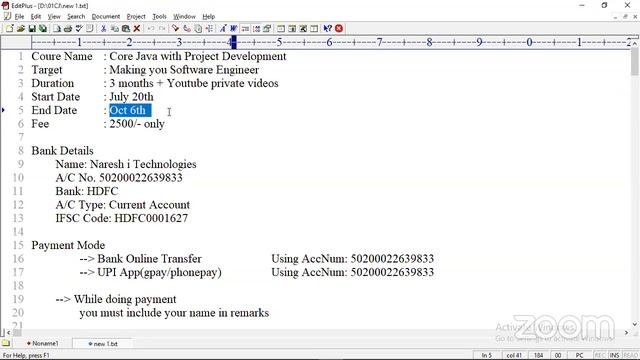This screenshot has height=360, width=640.
Task: Toggle line numbers from the toolbar
Action: coord(256,29)
